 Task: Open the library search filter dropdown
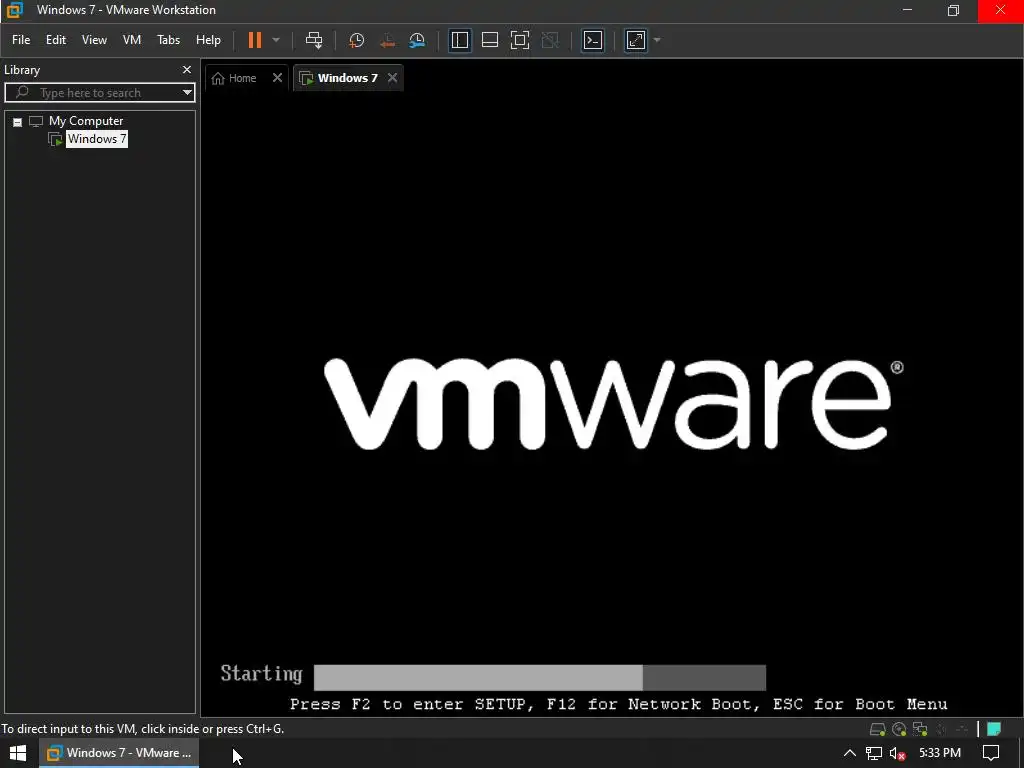click(x=187, y=93)
